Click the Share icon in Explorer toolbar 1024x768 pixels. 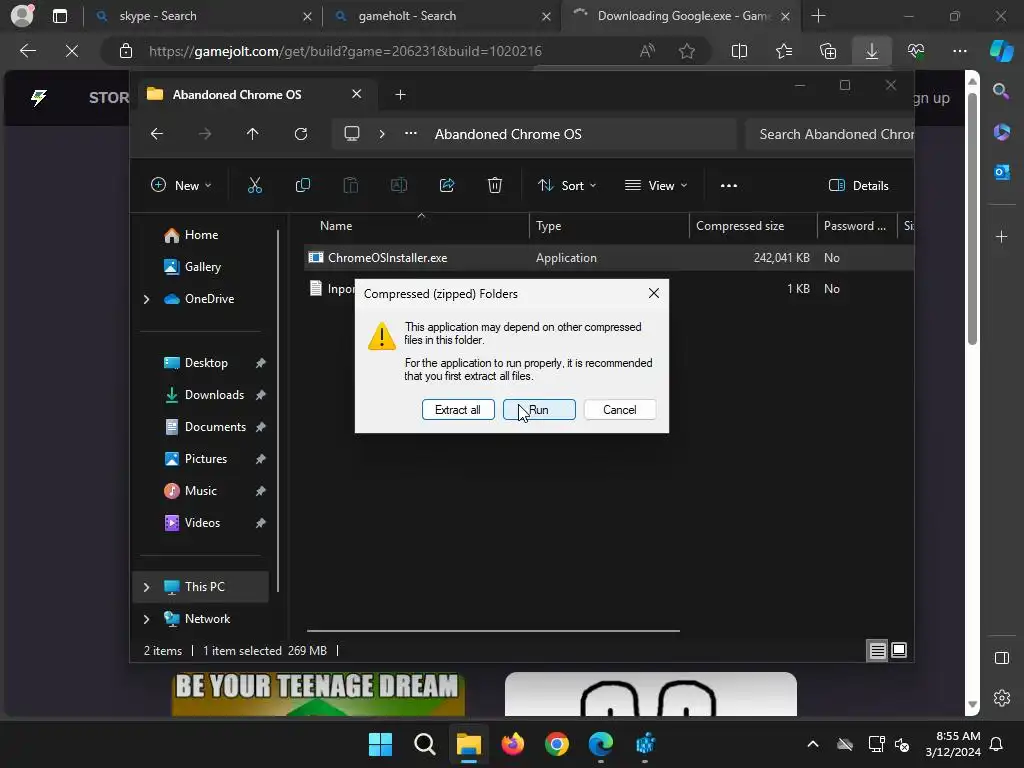pyautogui.click(x=447, y=185)
